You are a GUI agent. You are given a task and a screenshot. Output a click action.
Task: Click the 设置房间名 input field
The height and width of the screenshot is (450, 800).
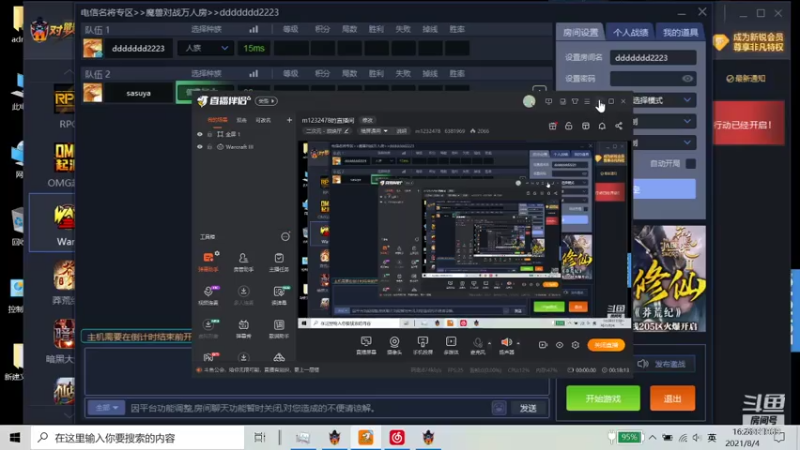[x=653, y=58]
